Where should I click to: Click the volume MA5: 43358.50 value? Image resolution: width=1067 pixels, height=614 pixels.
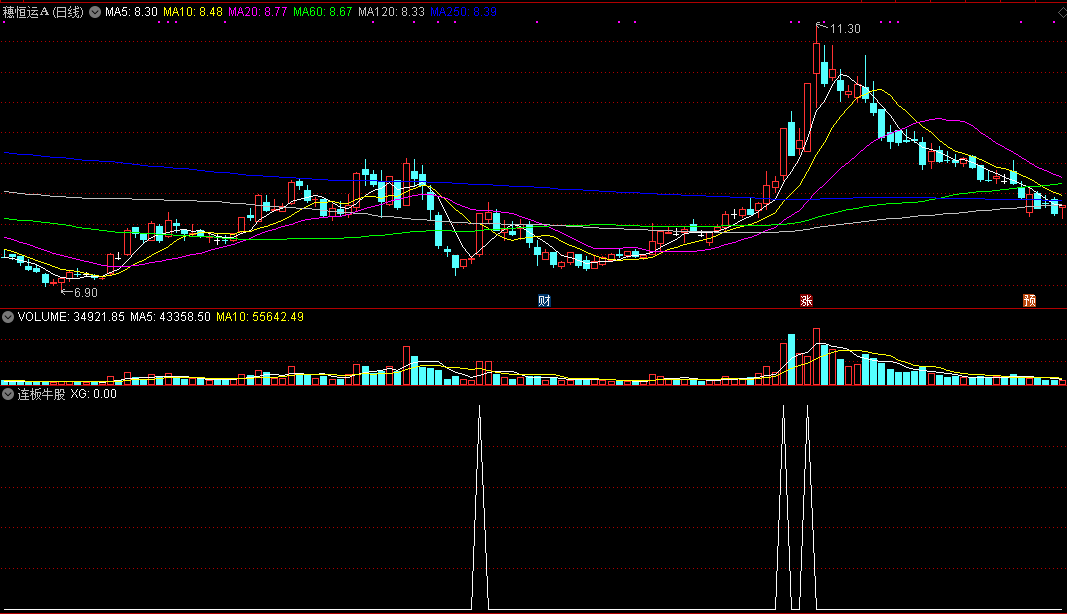click(x=170, y=317)
